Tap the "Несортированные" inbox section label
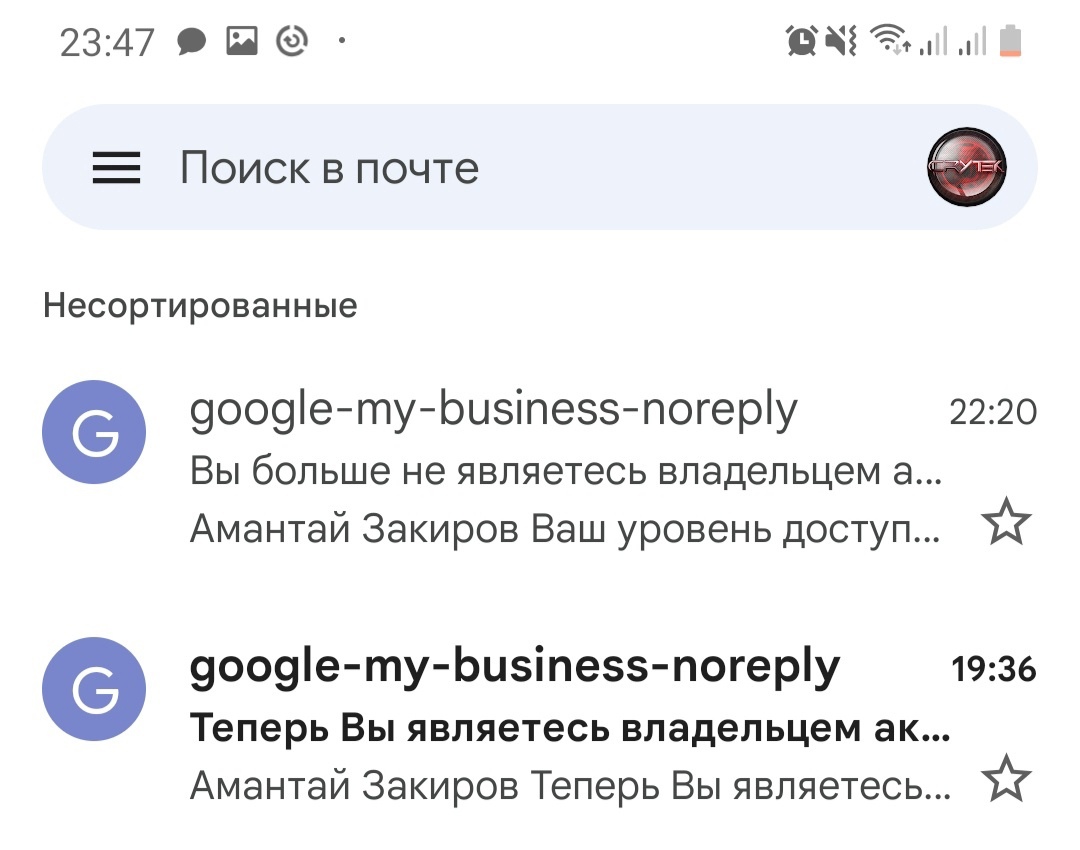This screenshot has width=1080, height=850. point(200,305)
